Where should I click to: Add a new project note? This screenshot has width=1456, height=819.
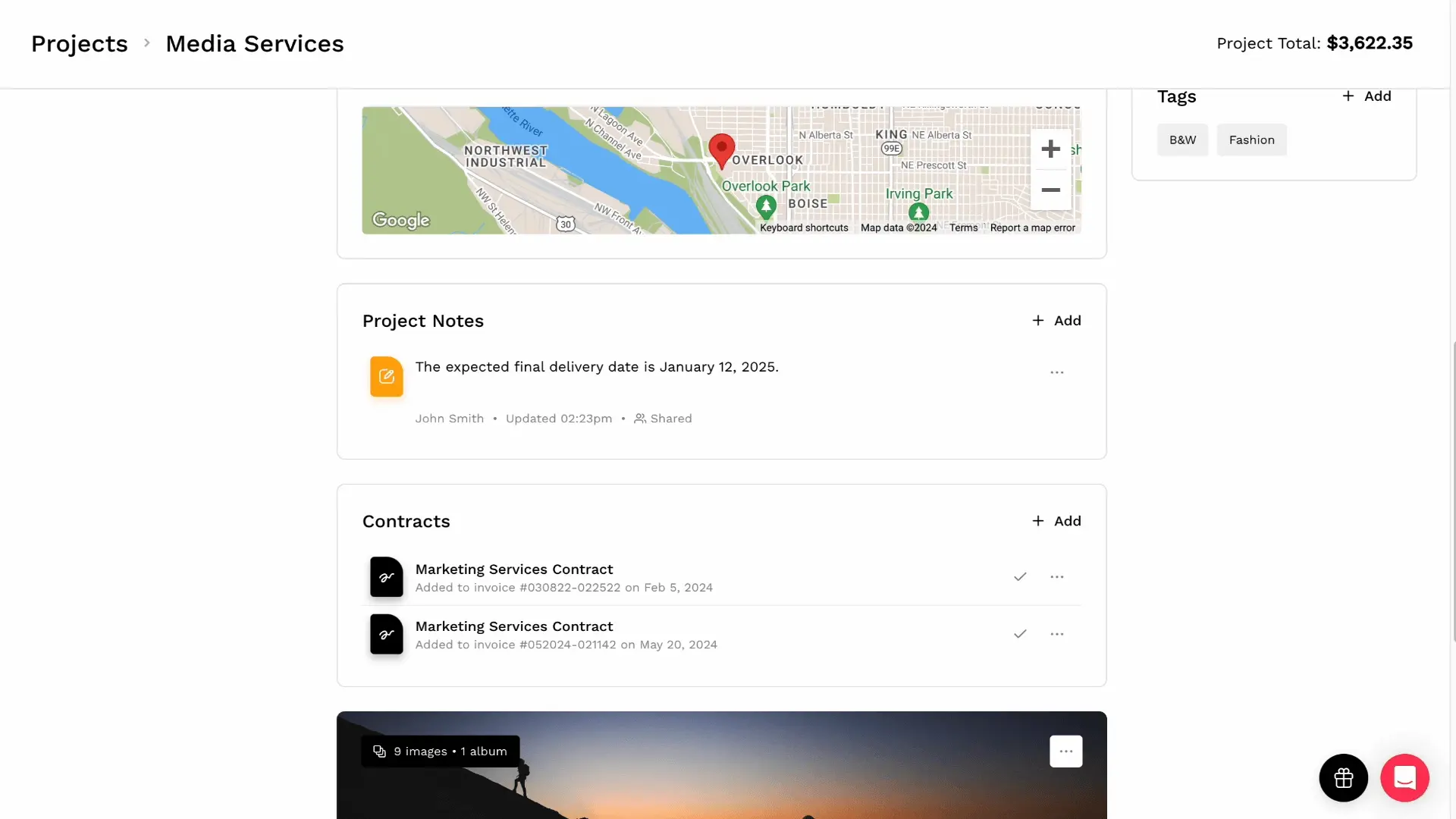point(1056,321)
